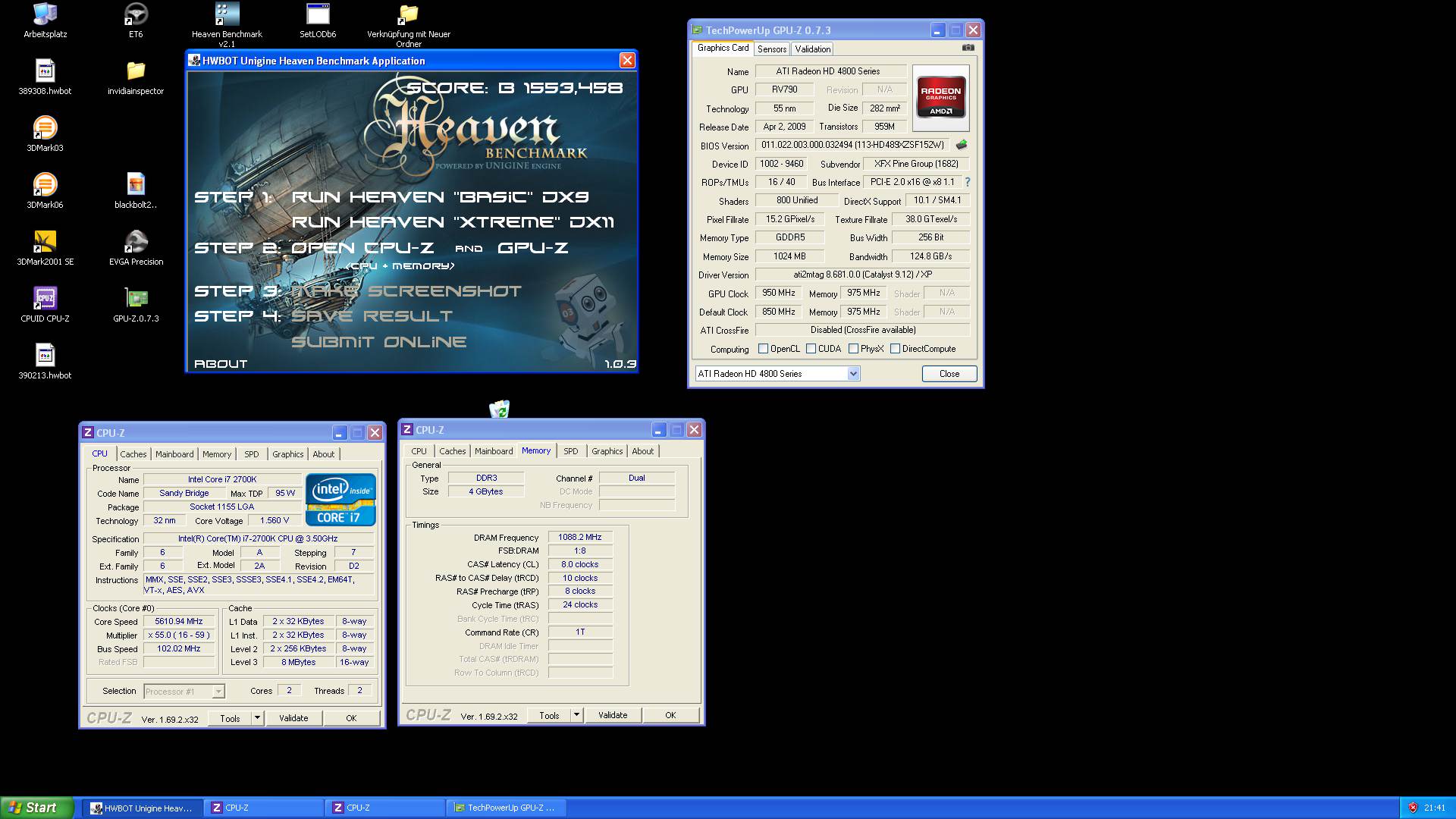Launch the 3DMark03 shortcut

(45, 134)
